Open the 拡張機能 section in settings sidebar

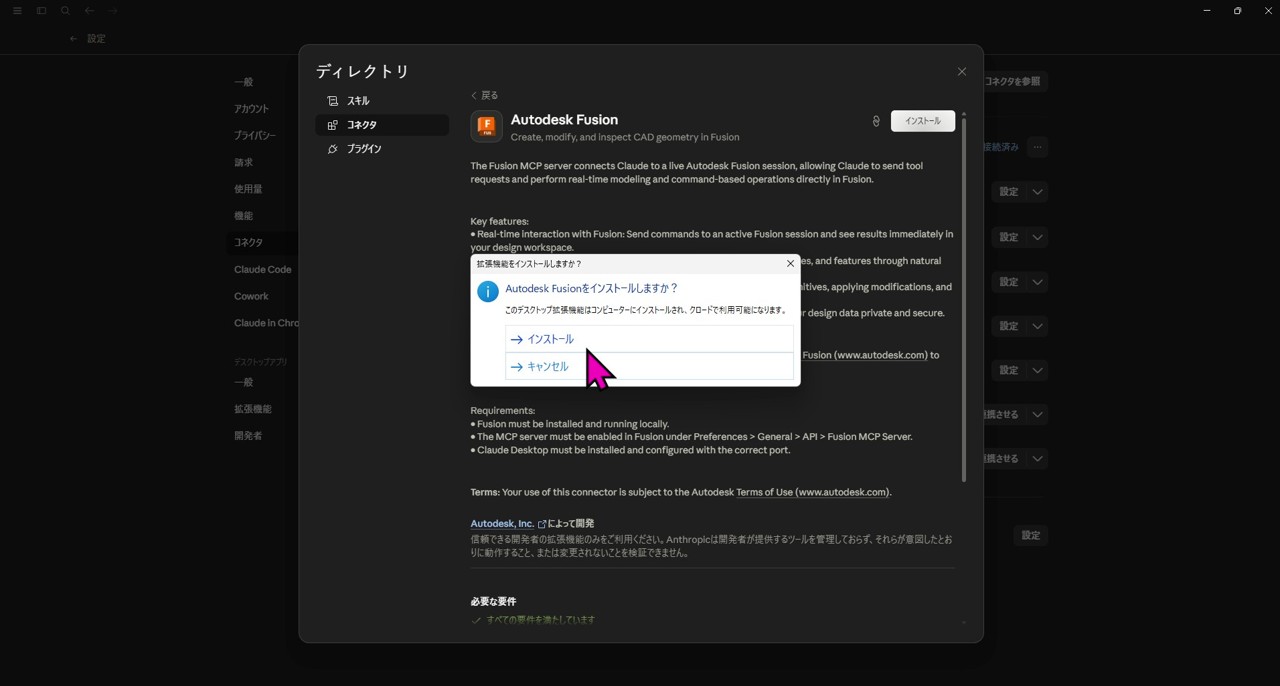(251, 408)
